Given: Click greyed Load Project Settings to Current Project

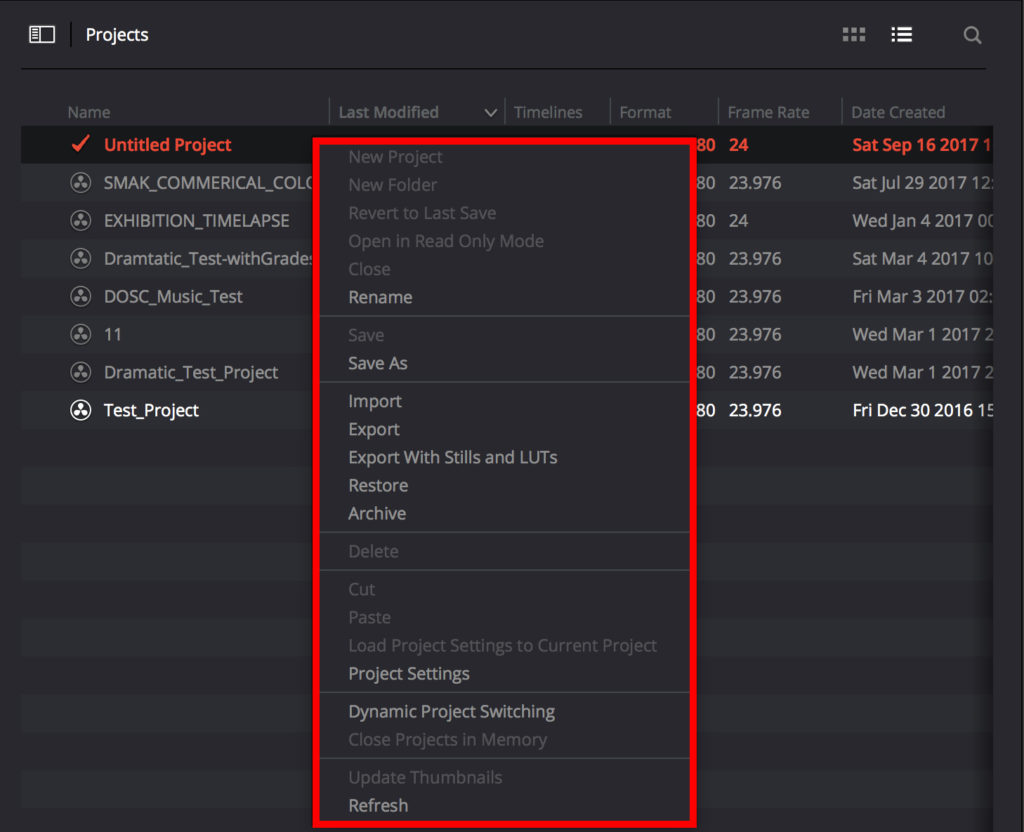Looking at the screenshot, I should tap(502, 645).
